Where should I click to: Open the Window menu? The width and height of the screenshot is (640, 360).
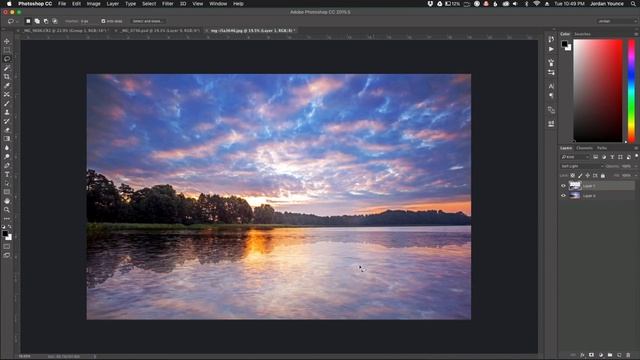(218, 4)
